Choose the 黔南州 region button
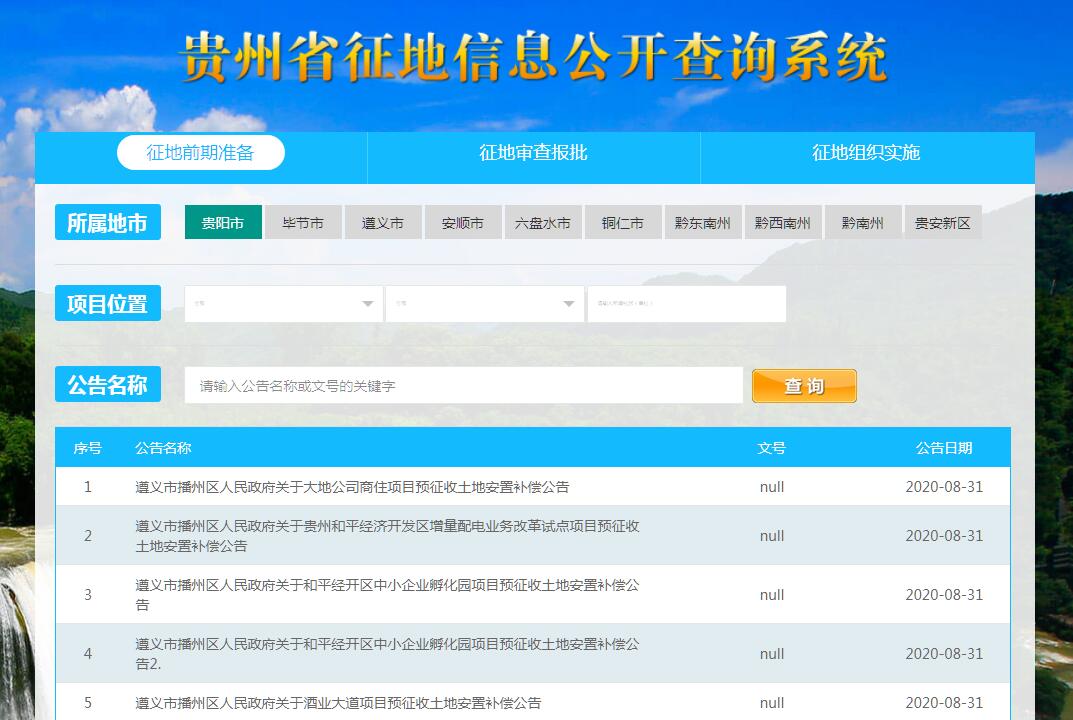1073x720 pixels. click(863, 222)
